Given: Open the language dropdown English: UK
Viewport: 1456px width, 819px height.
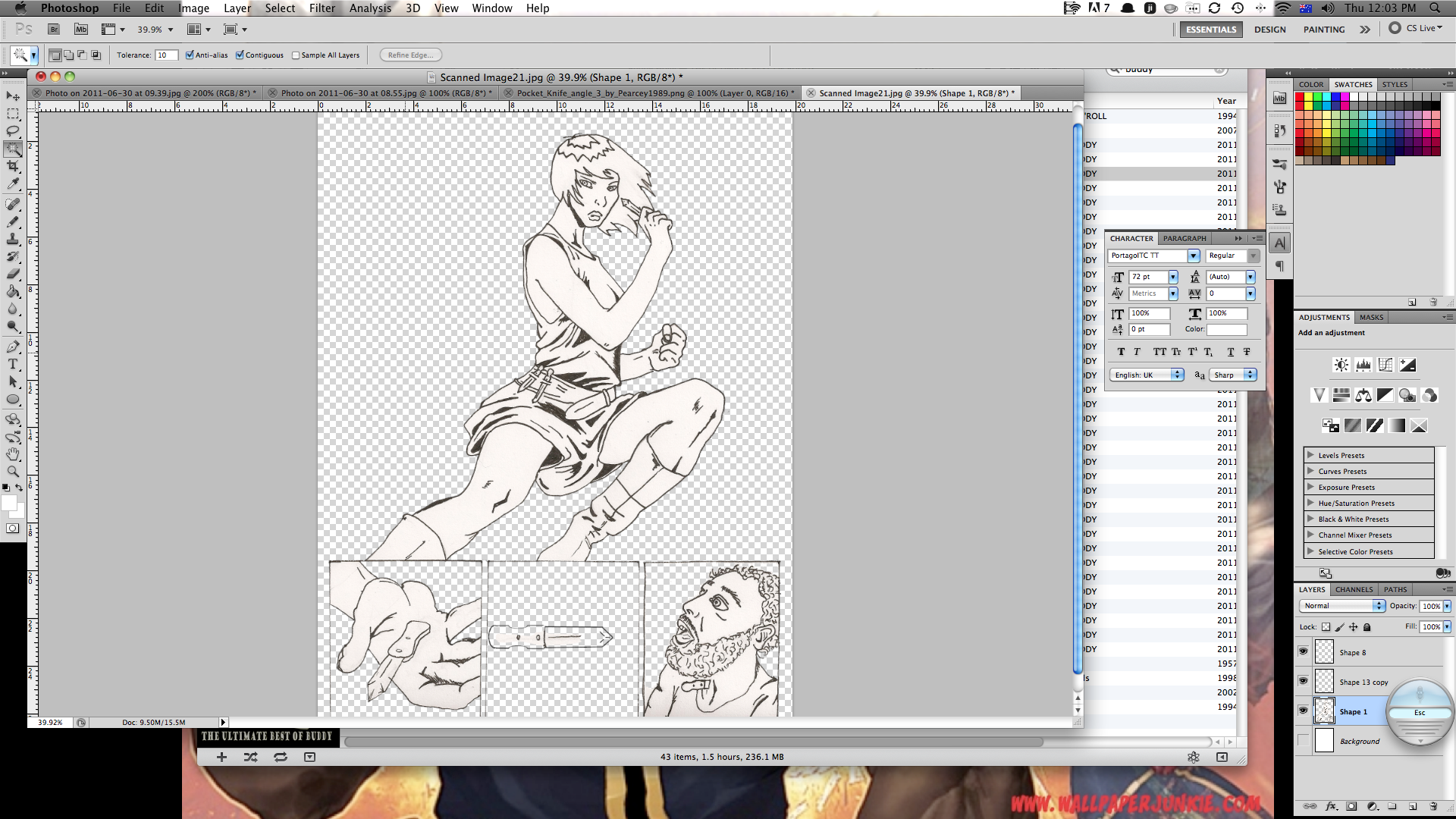Looking at the screenshot, I should click(1147, 375).
